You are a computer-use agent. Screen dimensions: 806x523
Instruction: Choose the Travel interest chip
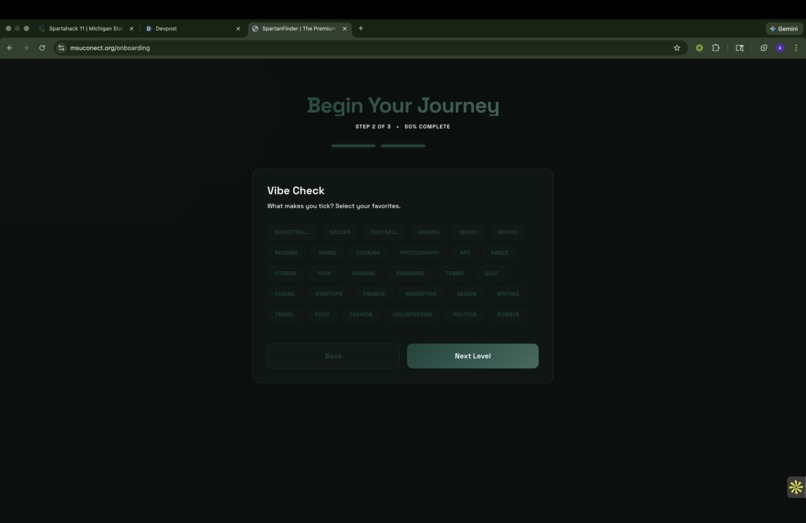tap(284, 314)
